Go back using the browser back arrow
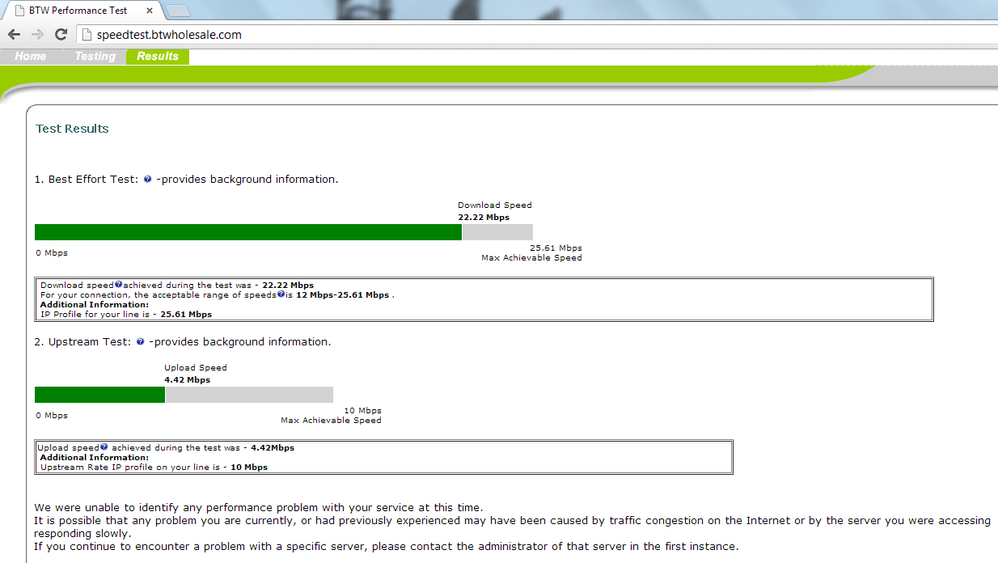998x563 pixels. coord(14,34)
